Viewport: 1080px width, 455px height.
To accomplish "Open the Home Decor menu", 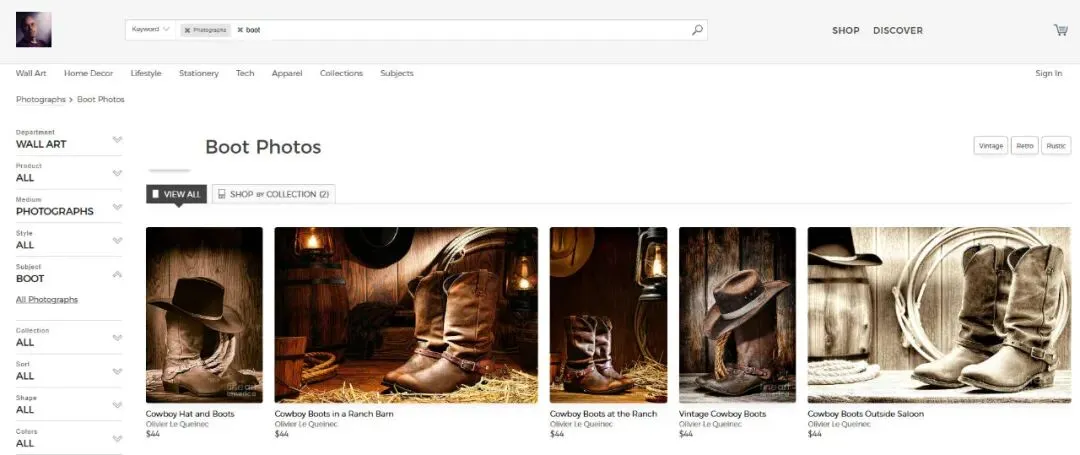I will pyautogui.click(x=88, y=73).
